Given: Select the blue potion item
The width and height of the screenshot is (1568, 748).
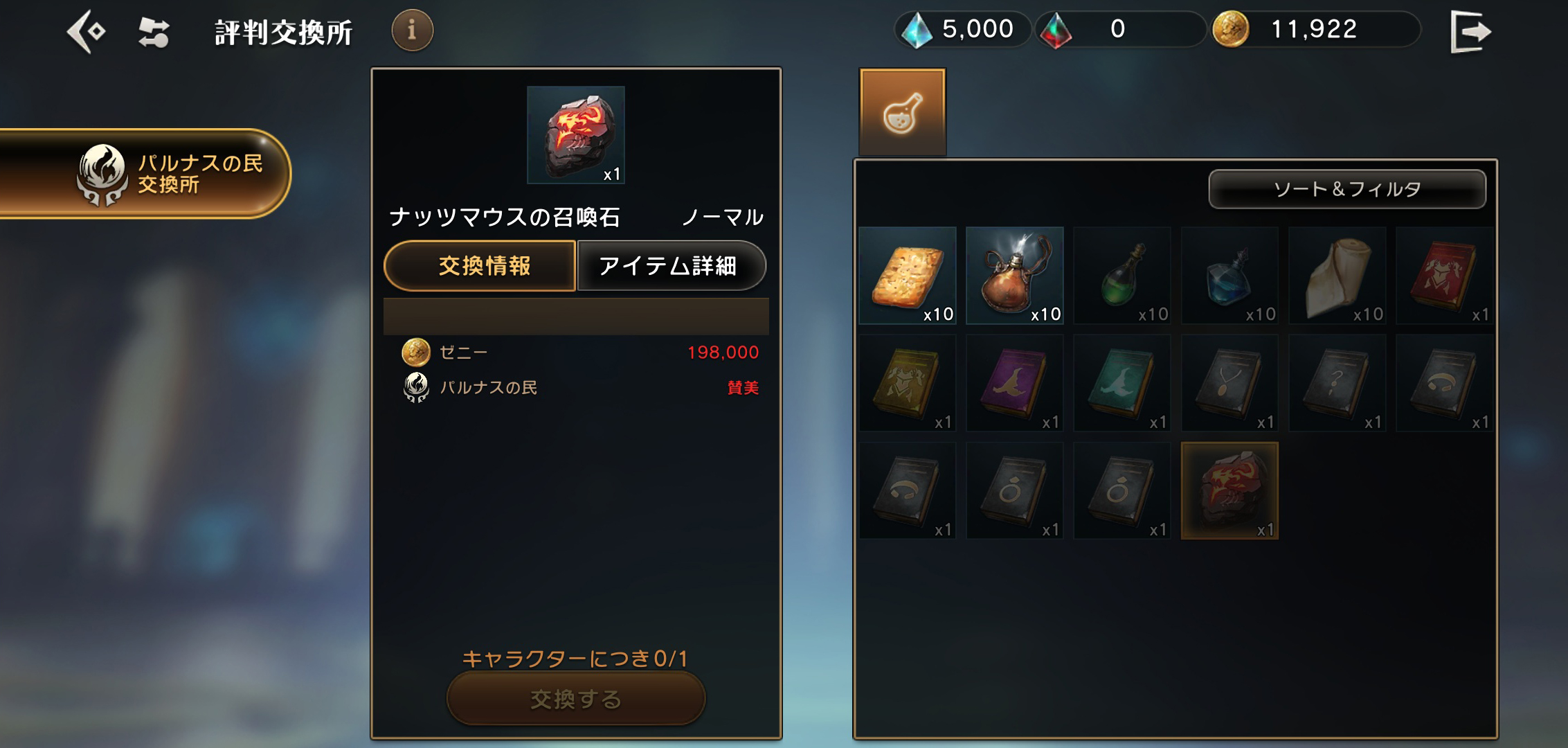Looking at the screenshot, I should click(1229, 276).
